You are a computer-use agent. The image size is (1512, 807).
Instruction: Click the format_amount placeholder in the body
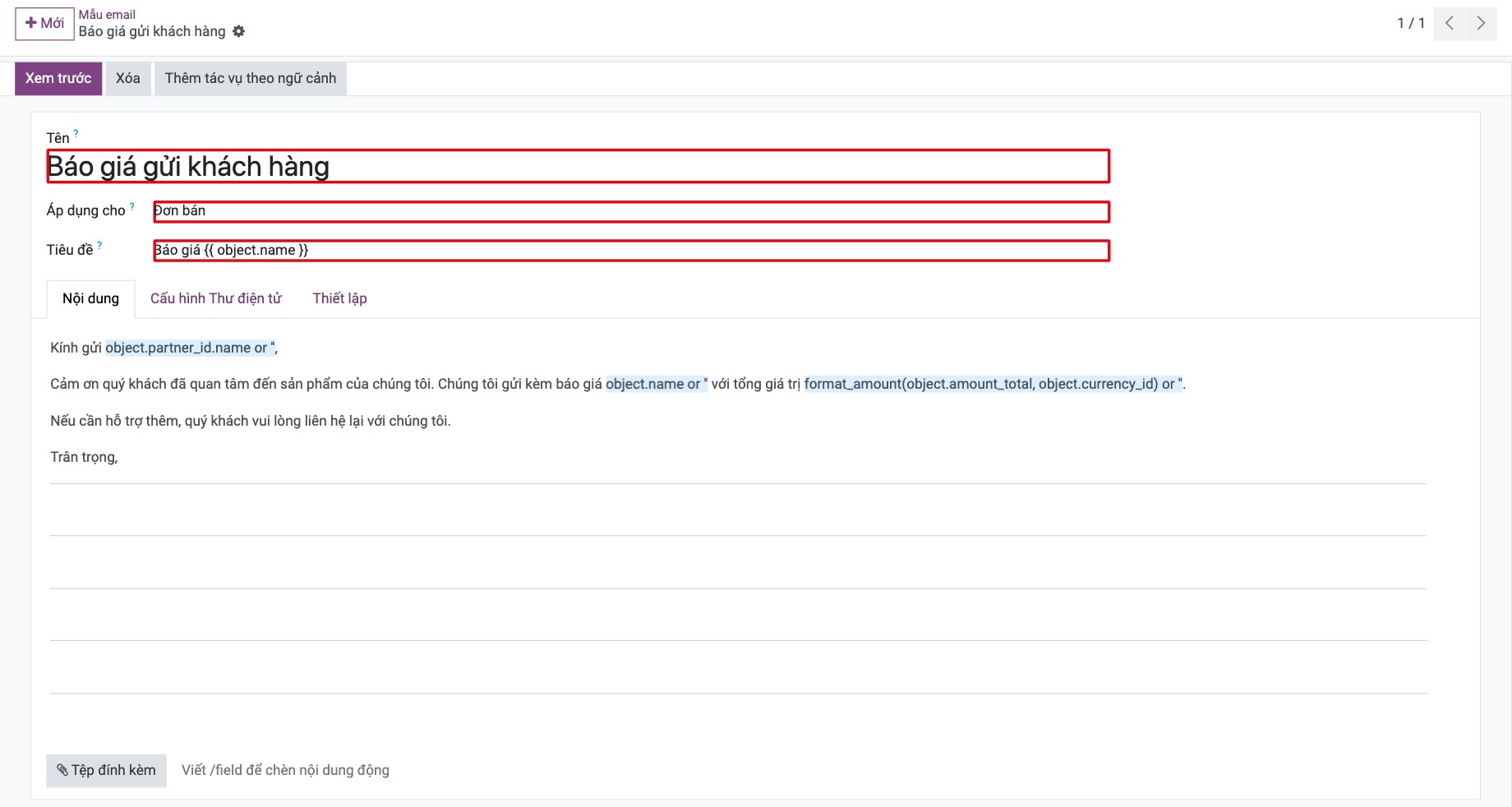coord(993,384)
